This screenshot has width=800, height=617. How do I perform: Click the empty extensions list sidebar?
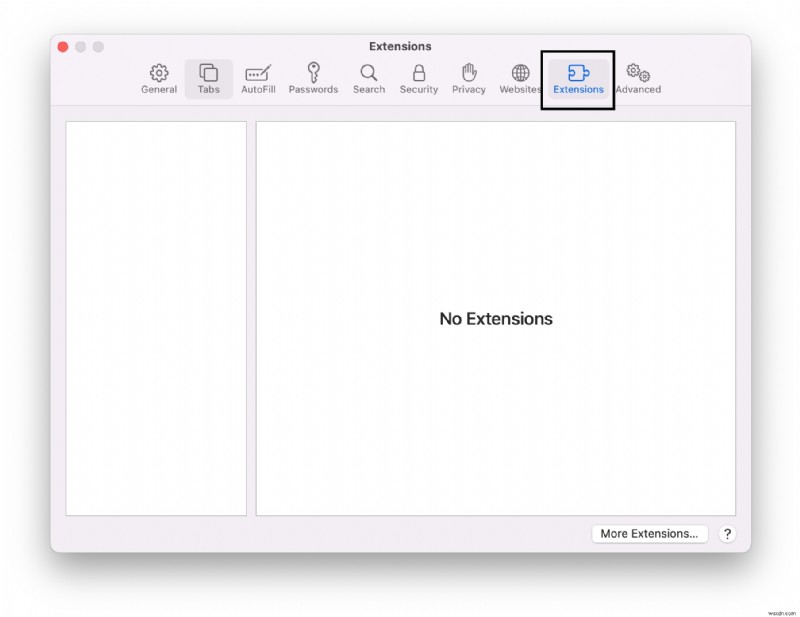click(x=156, y=318)
